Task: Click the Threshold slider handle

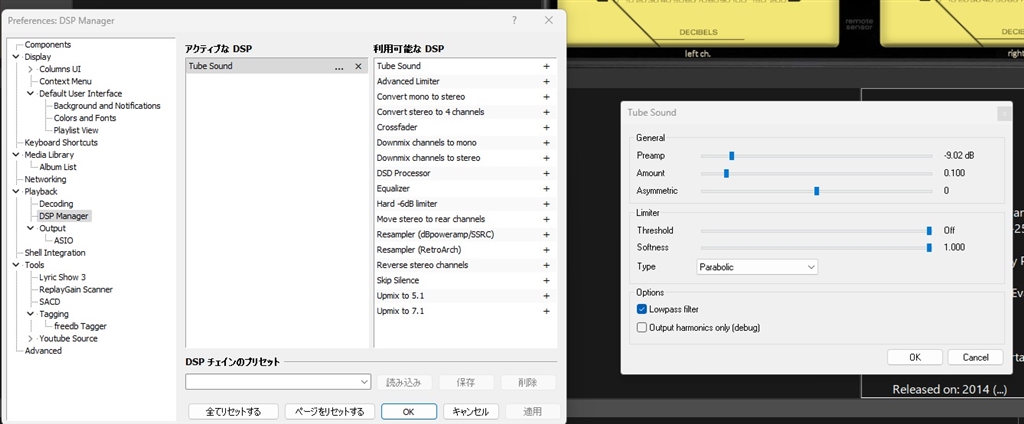Action: pos(928,231)
